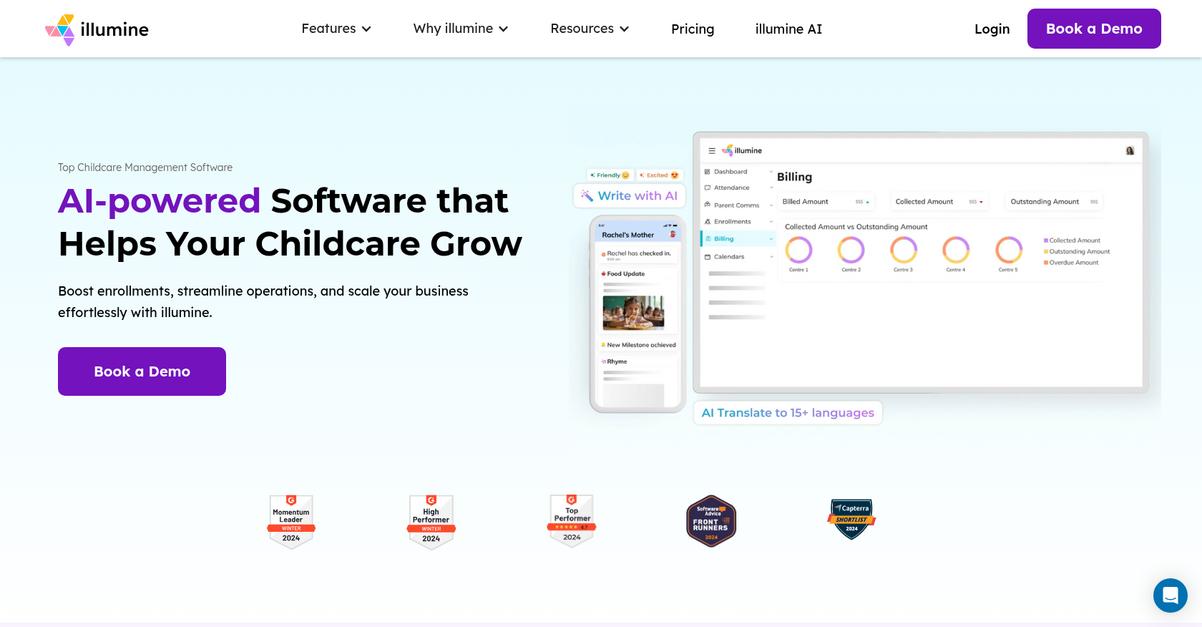Viewport: 1202px width, 627px height.
Task: Click the user avatar in the mockup header
Action: pyautogui.click(x=1130, y=151)
